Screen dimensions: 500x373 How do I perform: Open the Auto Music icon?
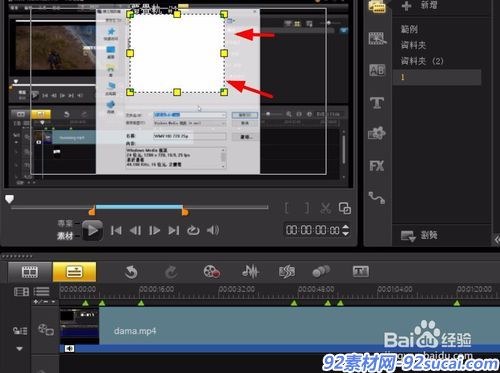coord(287,272)
